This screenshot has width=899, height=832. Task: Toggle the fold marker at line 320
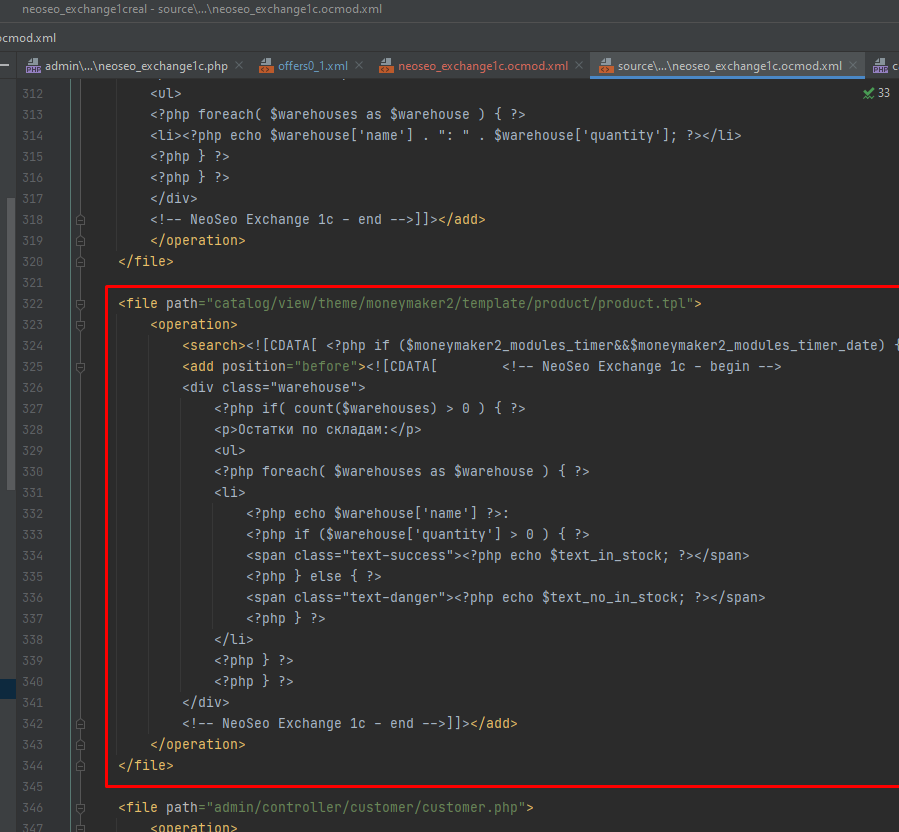(x=80, y=262)
